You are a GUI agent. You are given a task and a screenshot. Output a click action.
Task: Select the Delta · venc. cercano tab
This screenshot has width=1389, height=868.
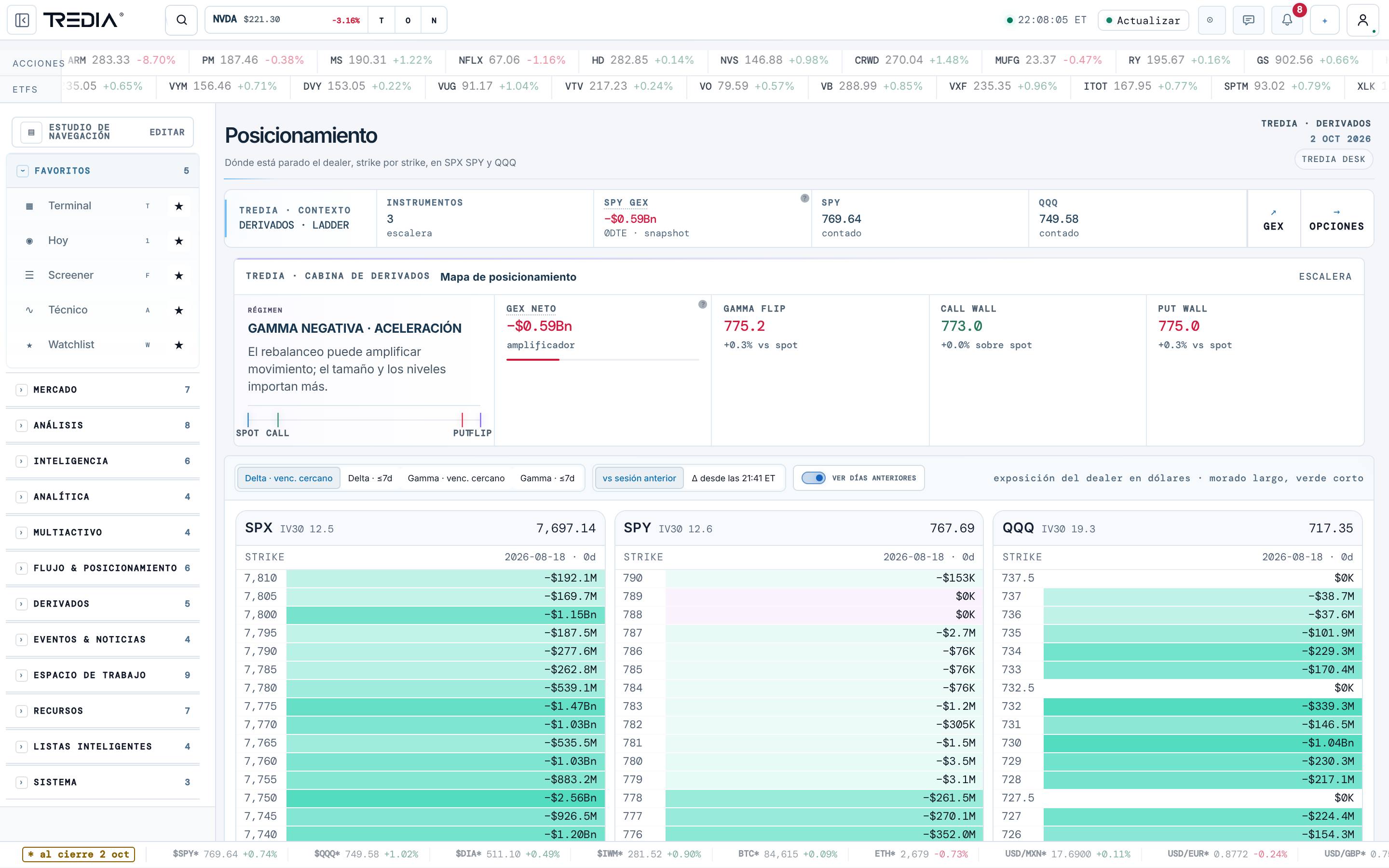289,478
